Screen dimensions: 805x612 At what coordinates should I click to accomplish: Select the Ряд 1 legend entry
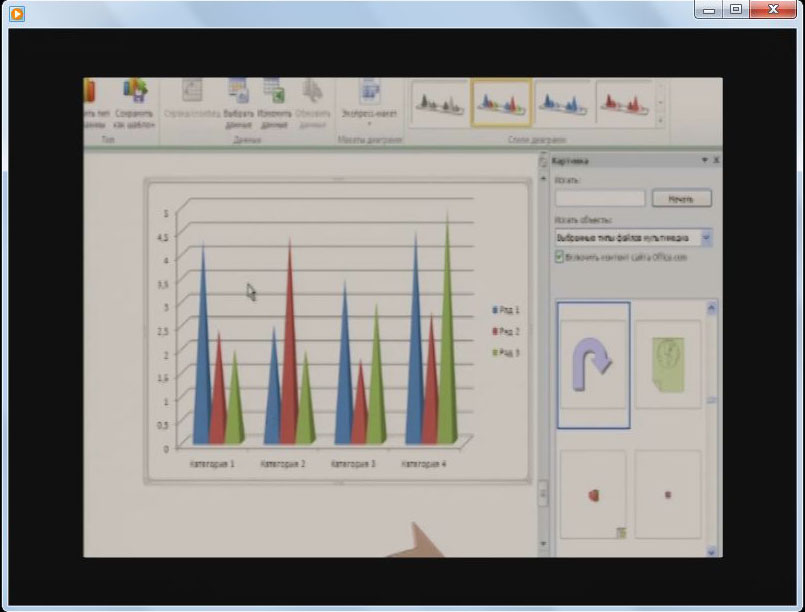506,310
